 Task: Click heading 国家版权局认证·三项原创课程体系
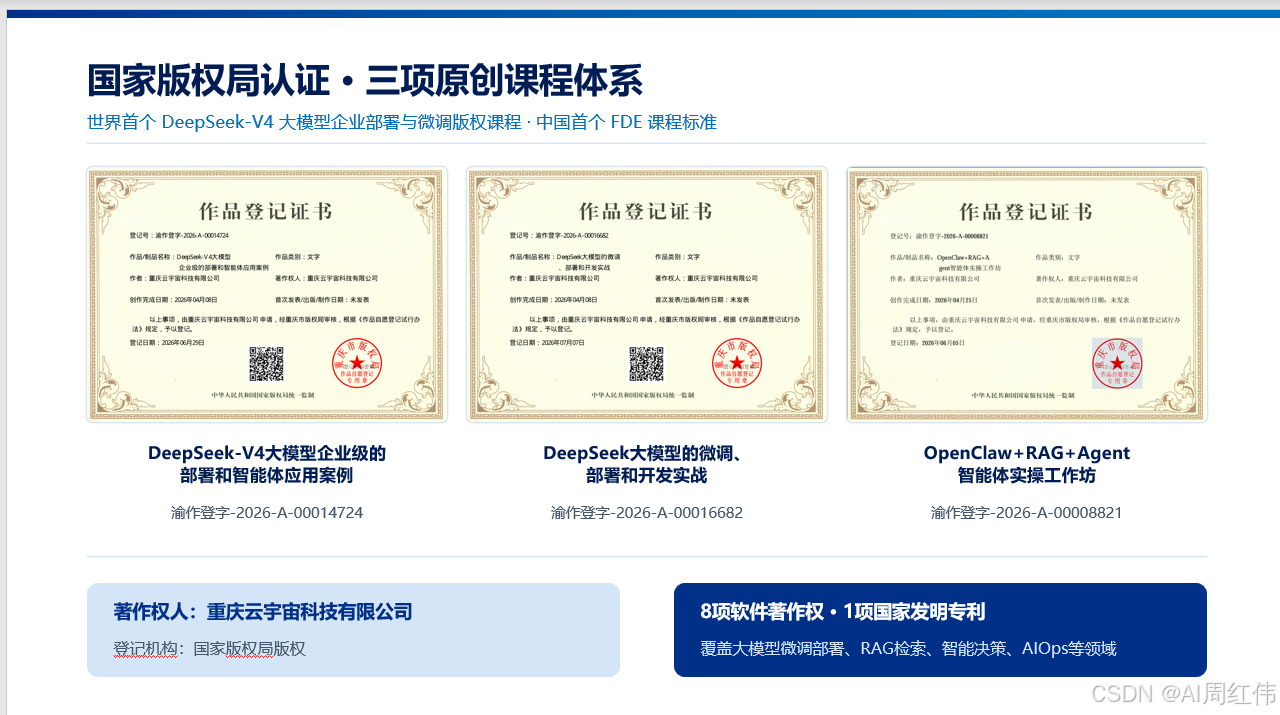tap(365, 80)
